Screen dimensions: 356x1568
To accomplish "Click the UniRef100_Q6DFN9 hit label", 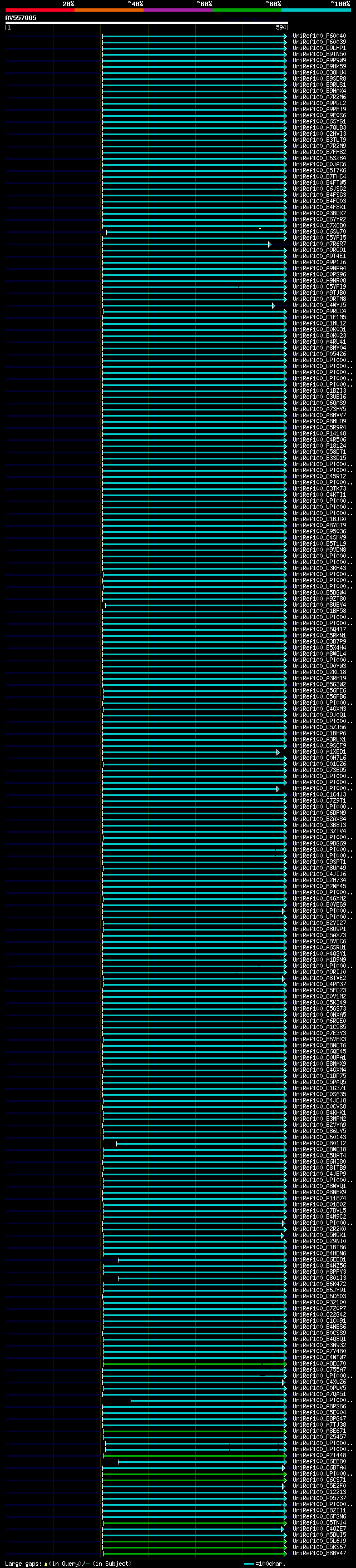I will [319, 813].
